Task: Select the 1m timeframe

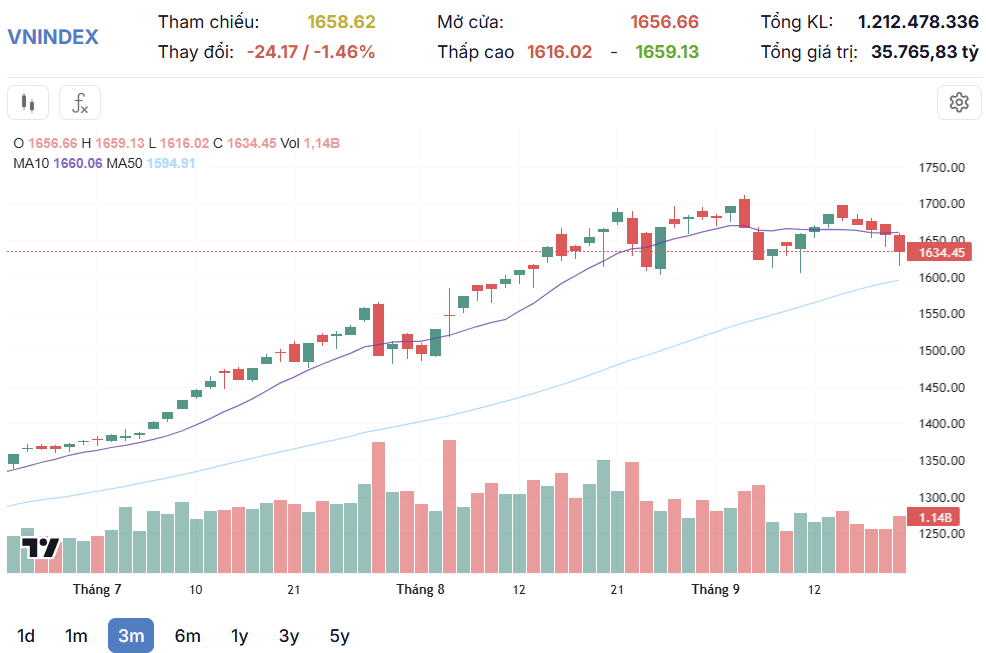Action: click(76, 636)
